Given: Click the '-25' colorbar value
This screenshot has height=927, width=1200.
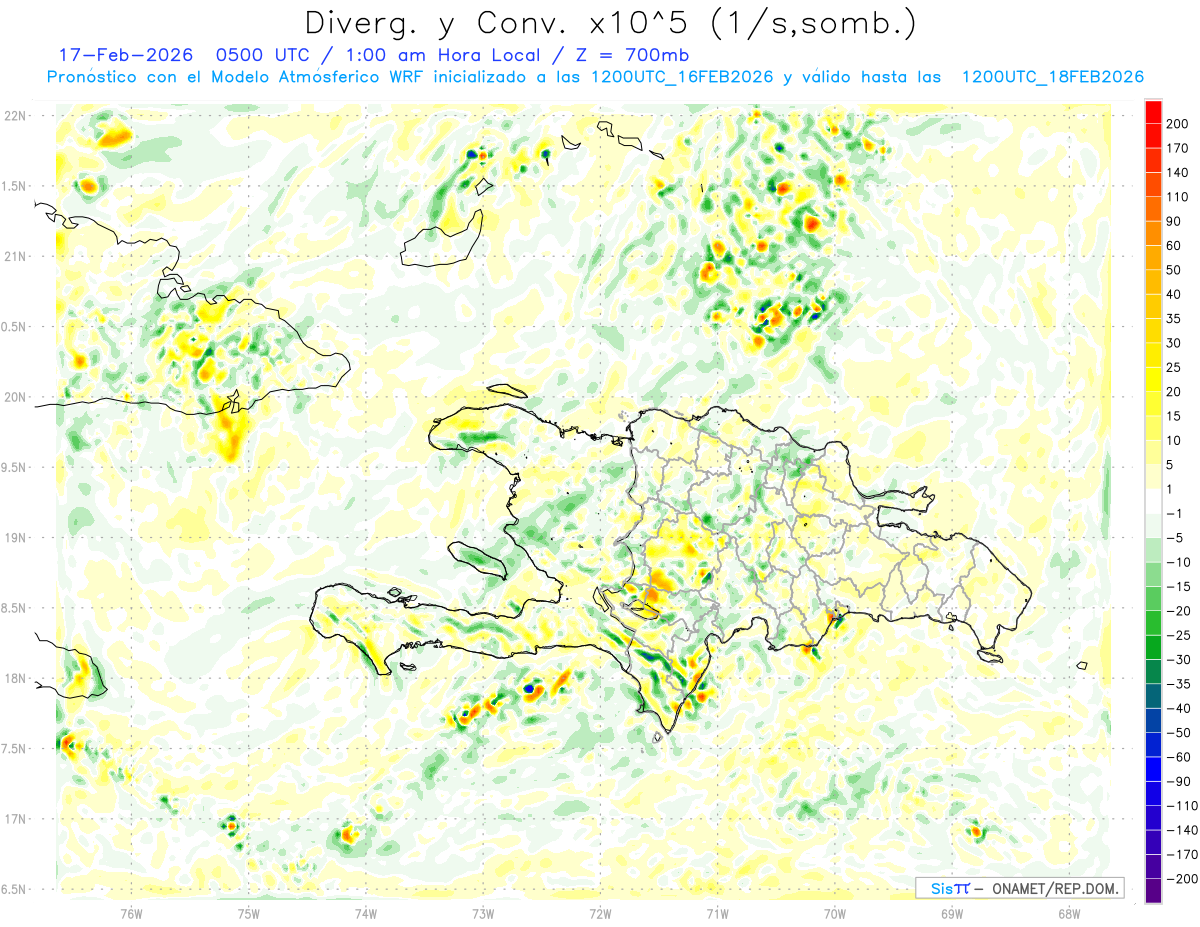Looking at the screenshot, I should pos(1176,636).
